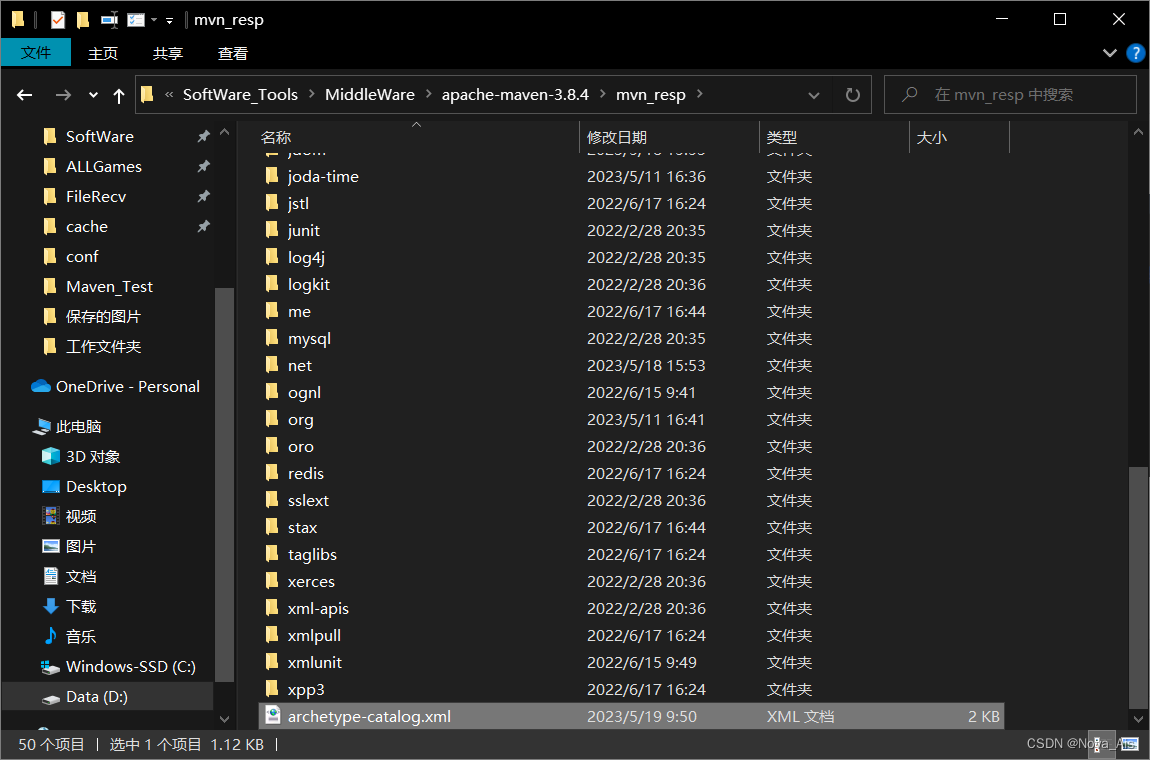The image size is (1150, 760).
Task: Click apache-maven-3.8.4 in the breadcrumb
Action: (x=515, y=95)
